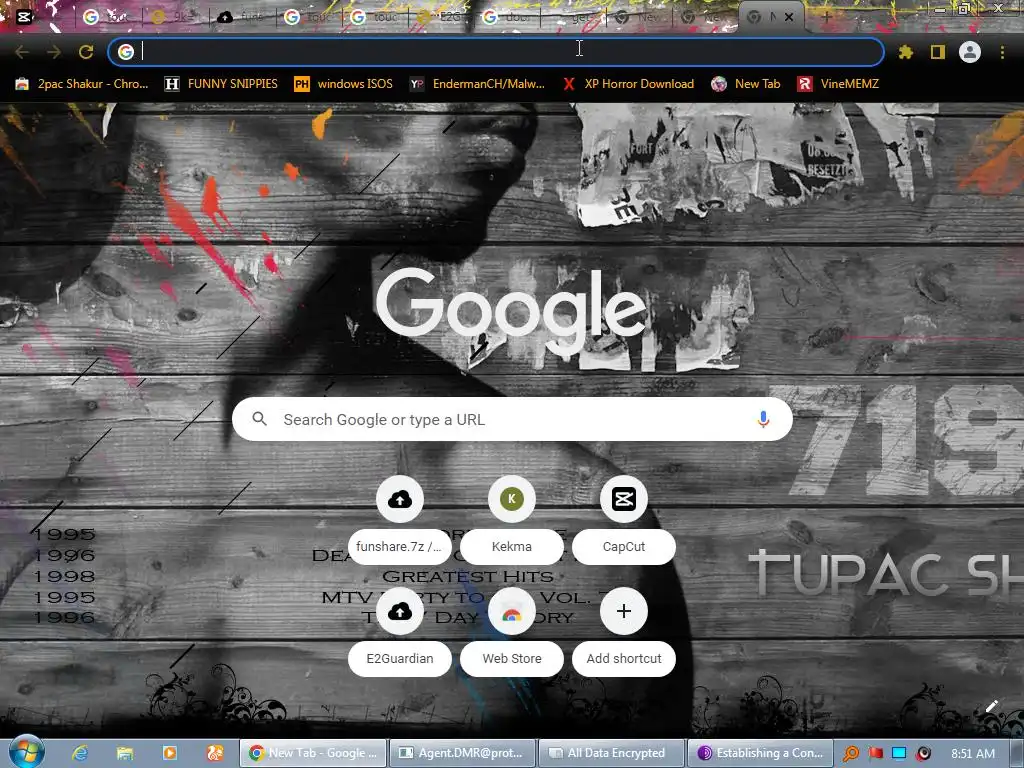The width and height of the screenshot is (1024, 768).
Task: Open the EndermanCH/Malw... bookmark
Action: pyautogui.click(x=477, y=84)
